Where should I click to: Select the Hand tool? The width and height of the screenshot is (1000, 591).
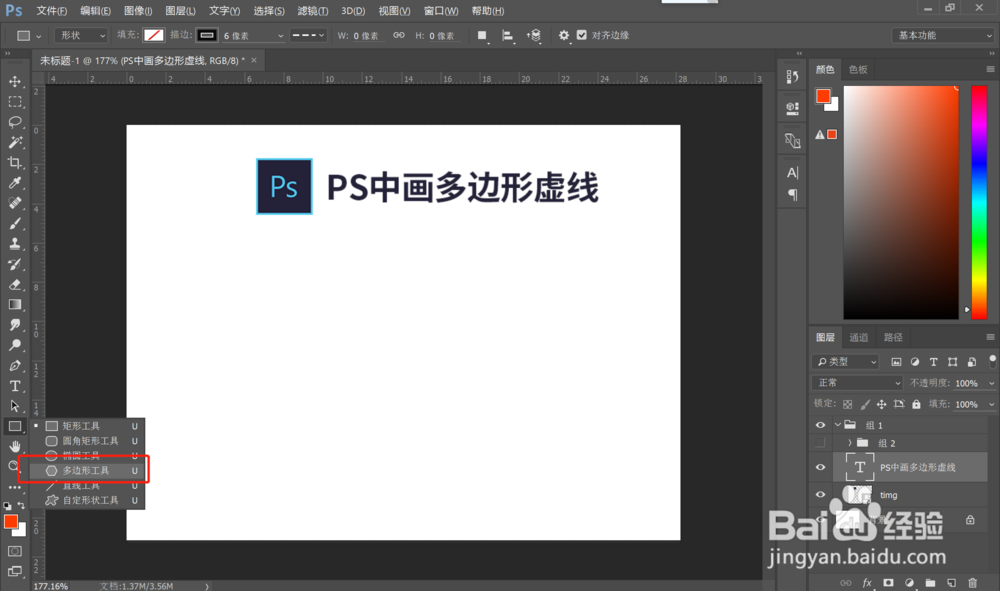(15, 447)
